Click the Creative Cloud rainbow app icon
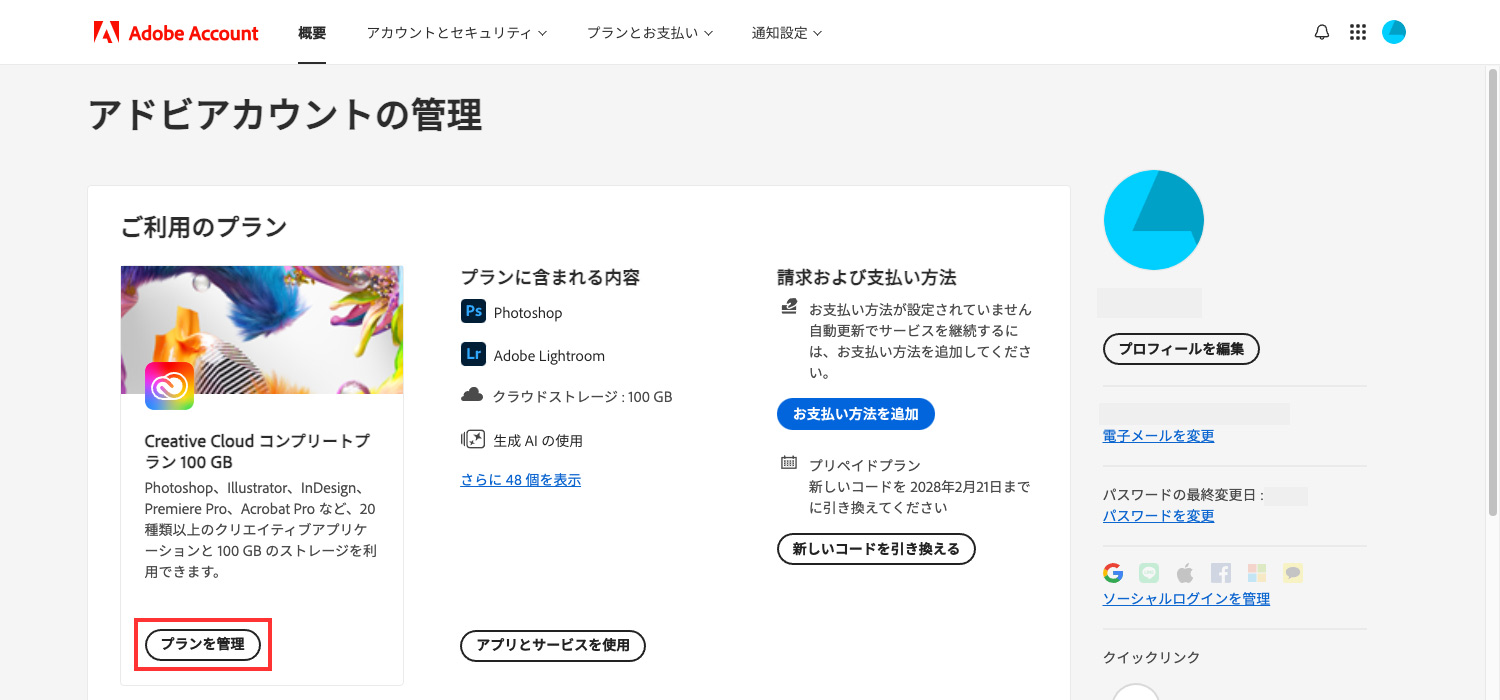Viewport: 1500px width, 700px height. point(169,386)
